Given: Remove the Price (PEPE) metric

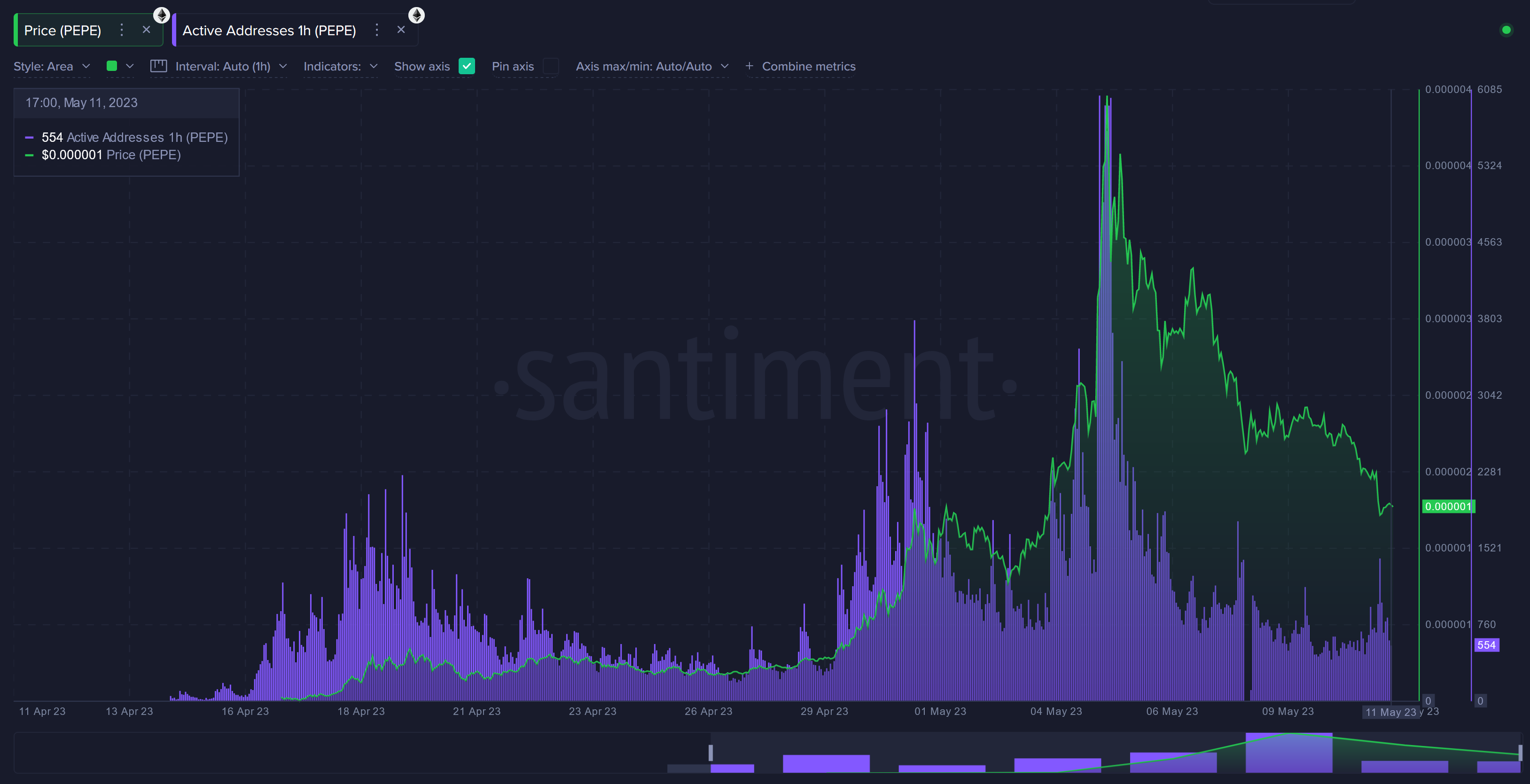Looking at the screenshot, I should click(146, 30).
